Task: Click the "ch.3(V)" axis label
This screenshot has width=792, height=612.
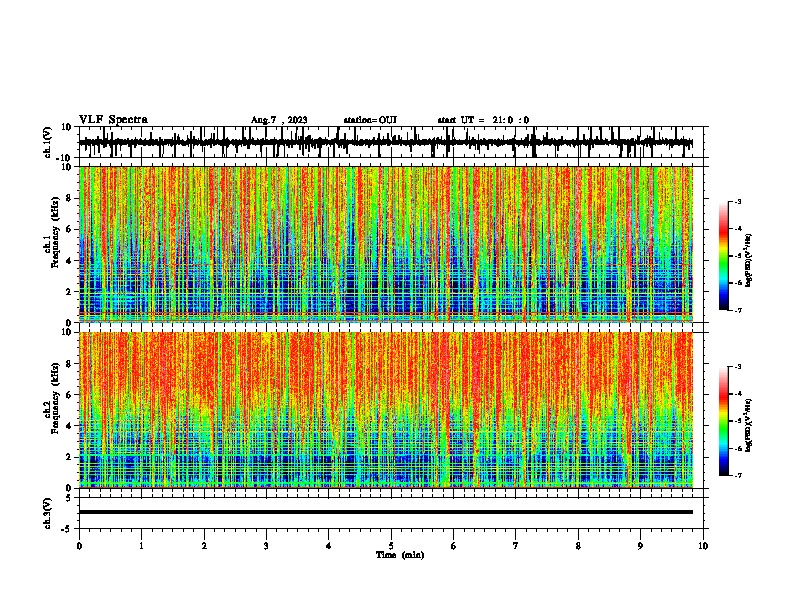Action: click(x=48, y=513)
